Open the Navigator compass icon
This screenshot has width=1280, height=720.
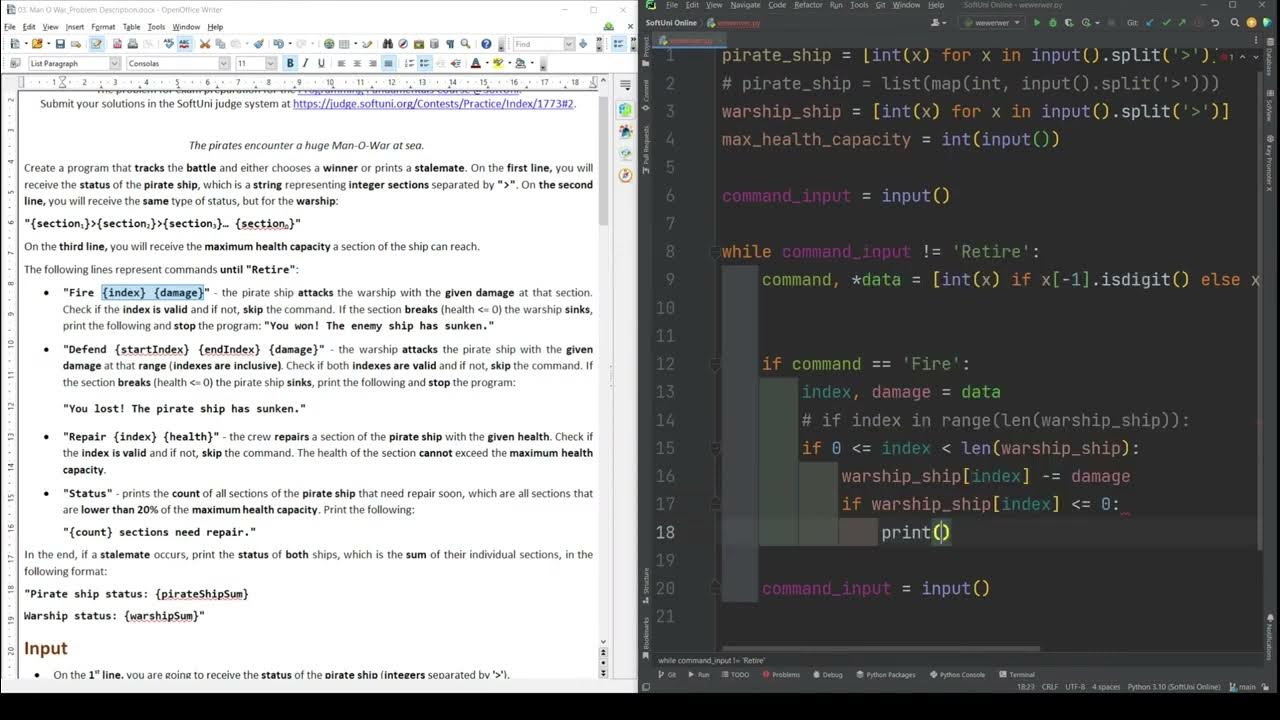[x=402, y=44]
